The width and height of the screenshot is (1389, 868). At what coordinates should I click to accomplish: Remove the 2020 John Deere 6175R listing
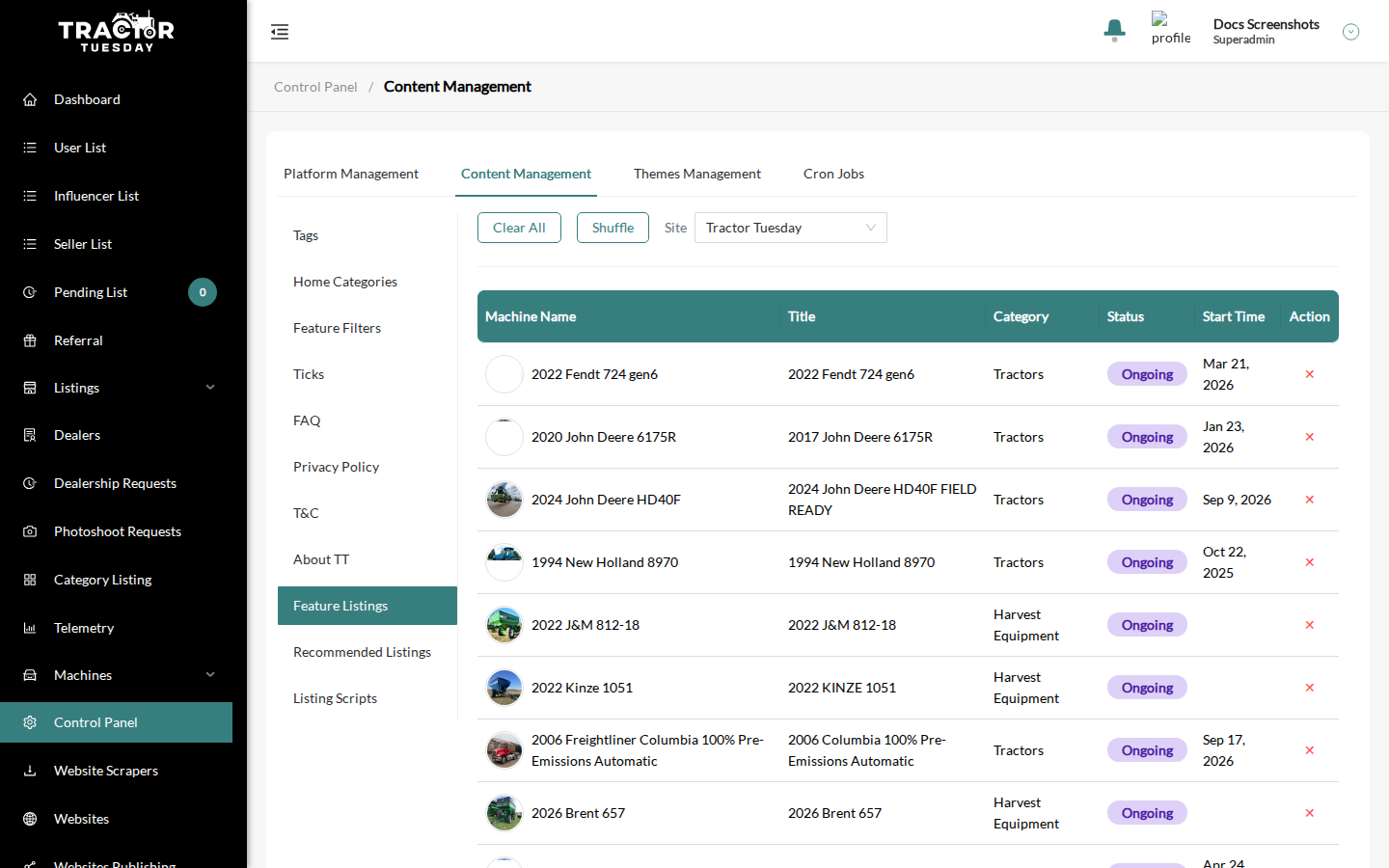click(x=1309, y=437)
